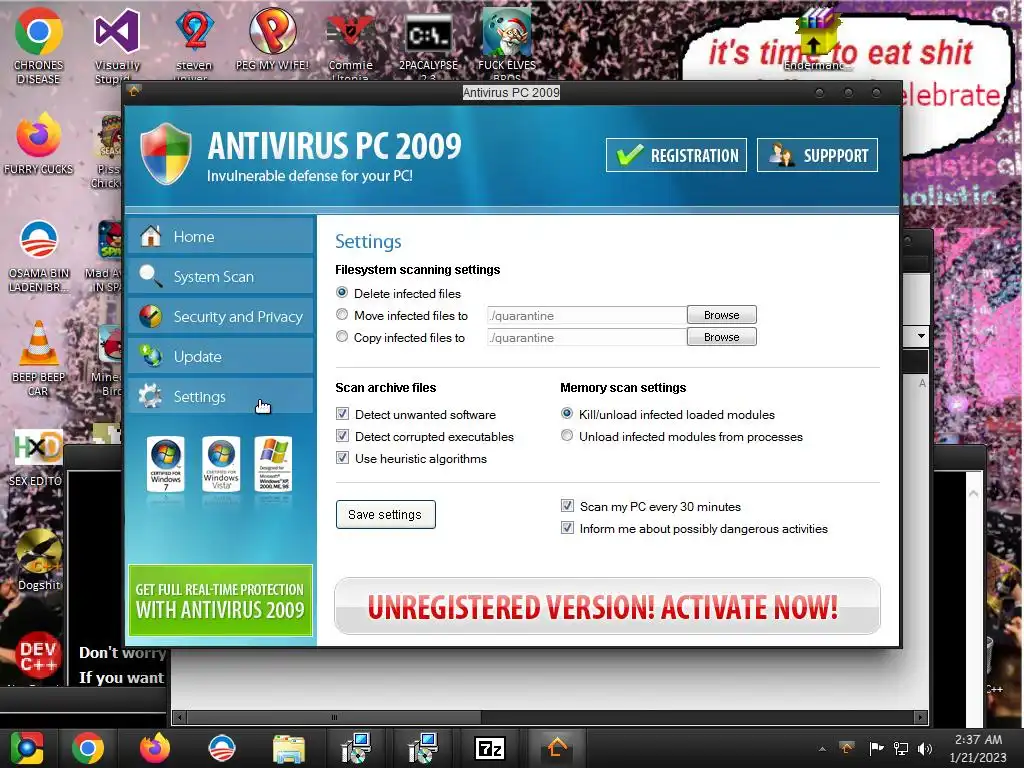This screenshot has width=1024, height=768.
Task: Click the Certified for Windows 7 badge
Action: tap(166, 464)
